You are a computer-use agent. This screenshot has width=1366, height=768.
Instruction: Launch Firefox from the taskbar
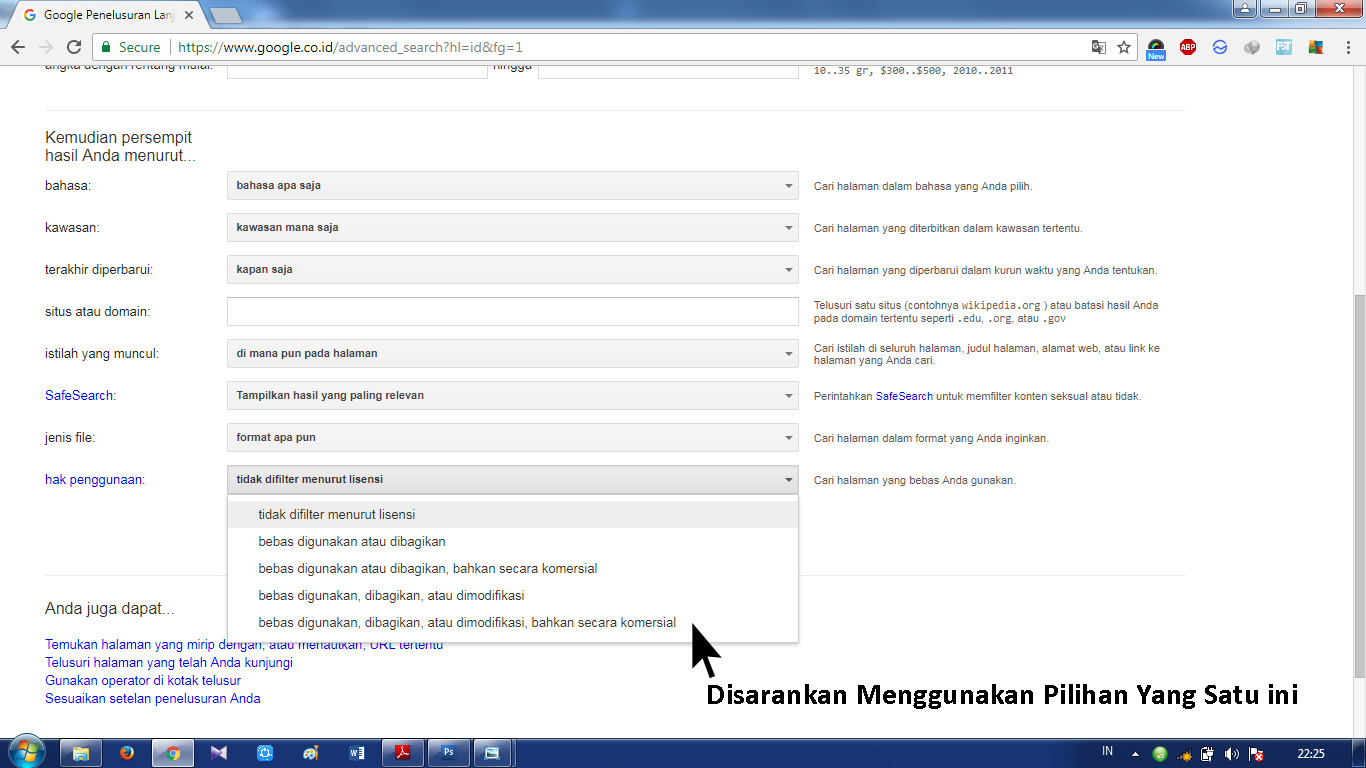127,753
